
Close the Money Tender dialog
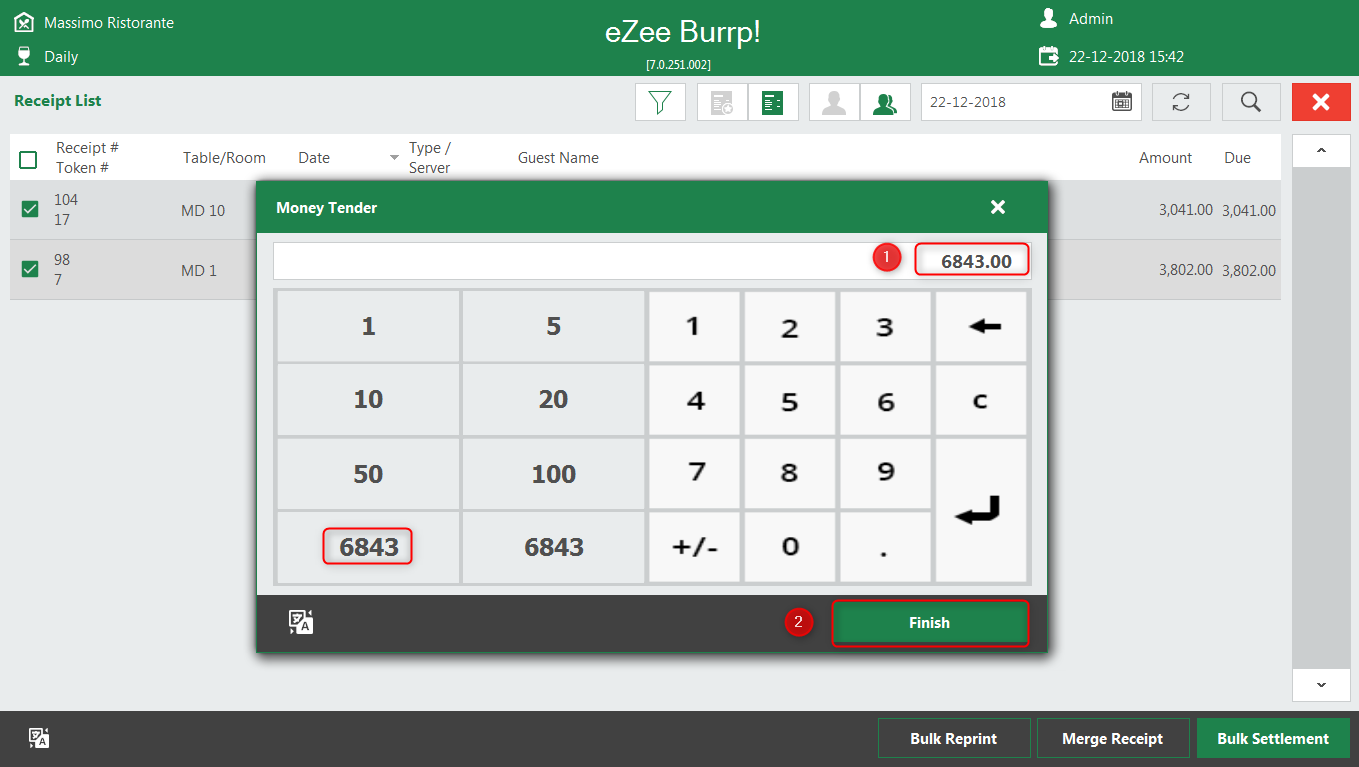(x=997, y=207)
